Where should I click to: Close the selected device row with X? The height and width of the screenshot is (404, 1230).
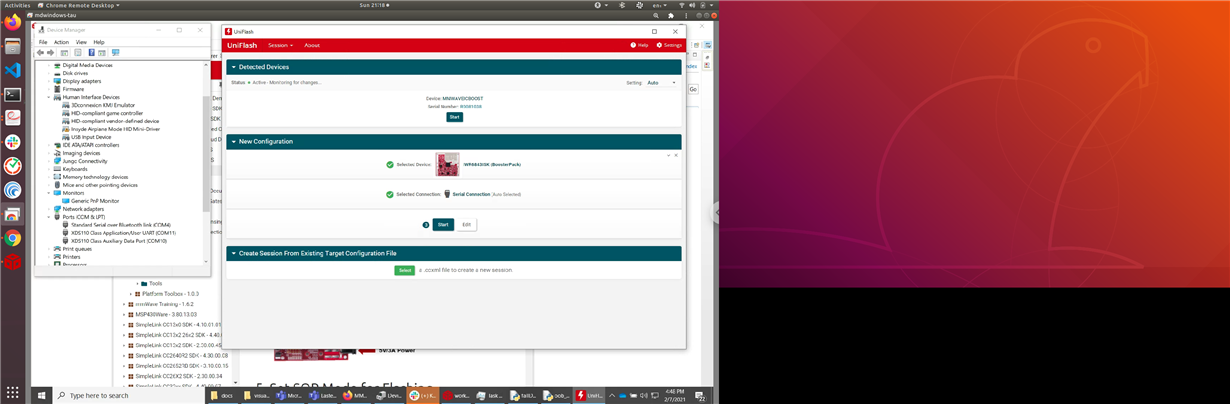(x=676, y=155)
